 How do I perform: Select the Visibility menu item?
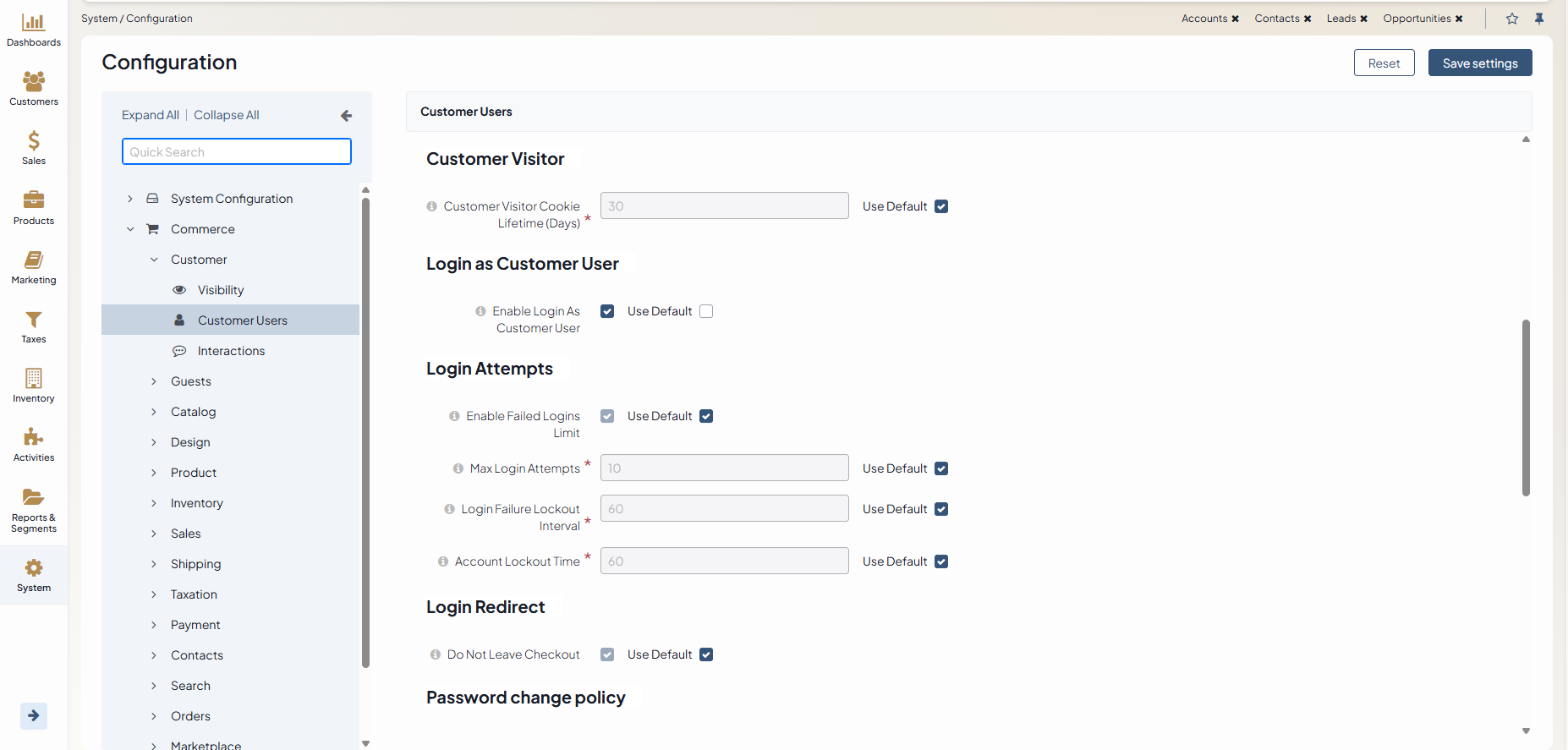coord(221,290)
